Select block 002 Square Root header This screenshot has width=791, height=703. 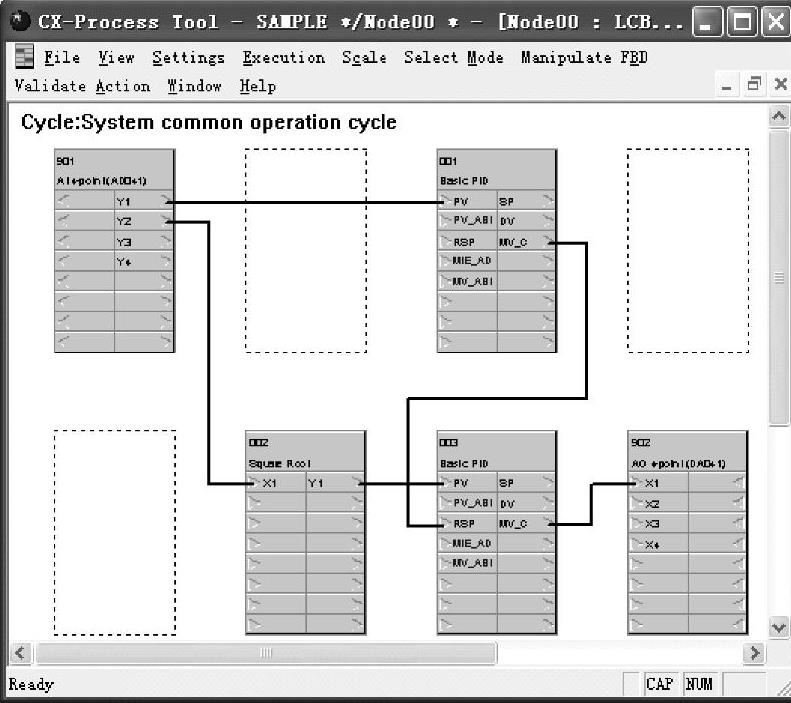pos(305,452)
